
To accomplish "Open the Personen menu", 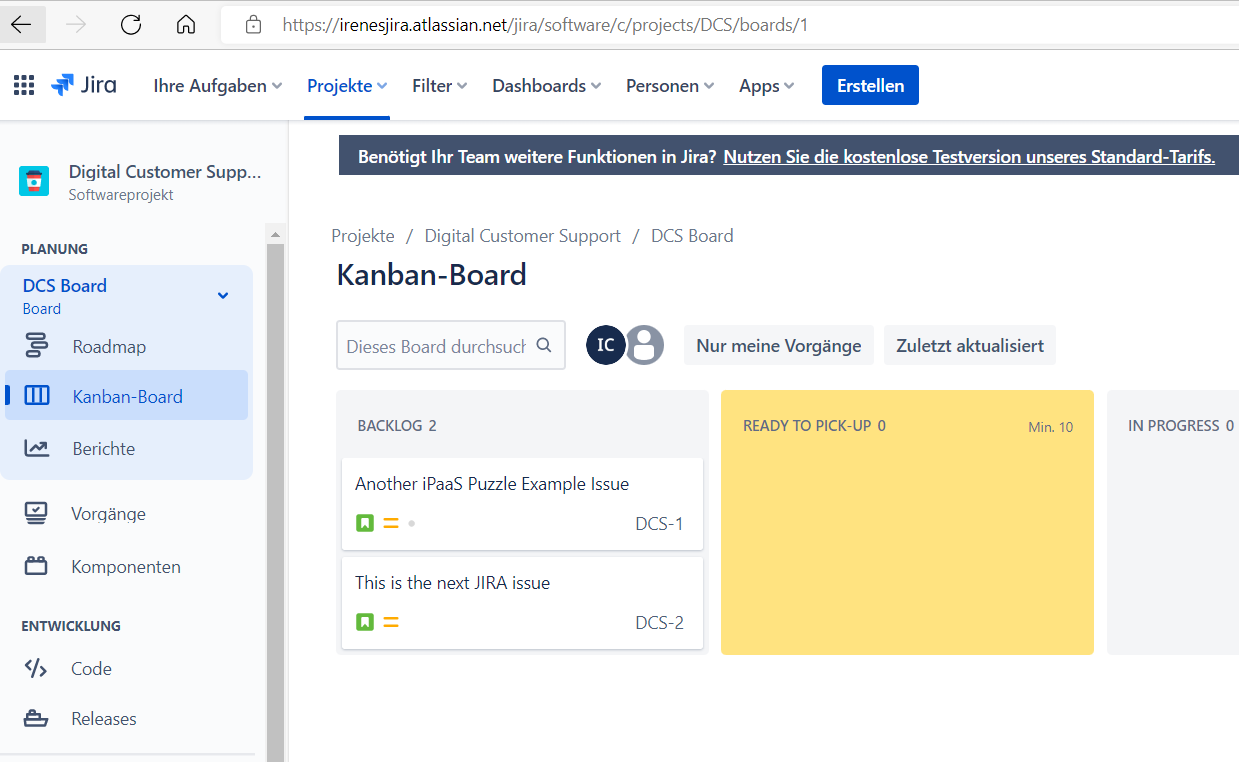I will 669,86.
